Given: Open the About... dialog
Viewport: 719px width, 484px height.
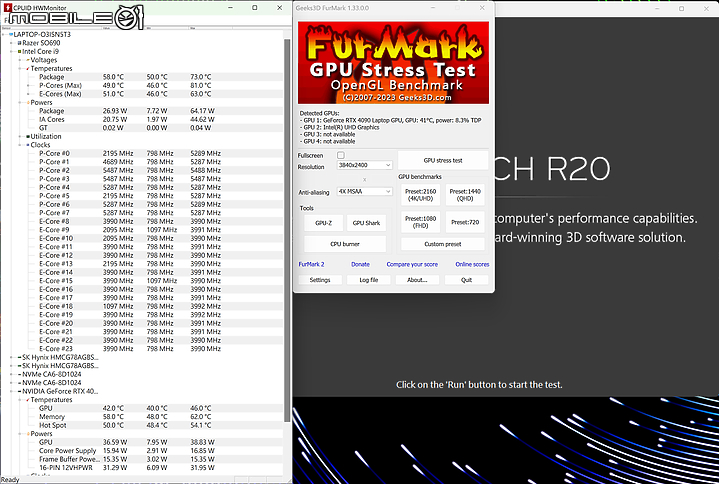Looking at the screenshot, I should [417, 280].
